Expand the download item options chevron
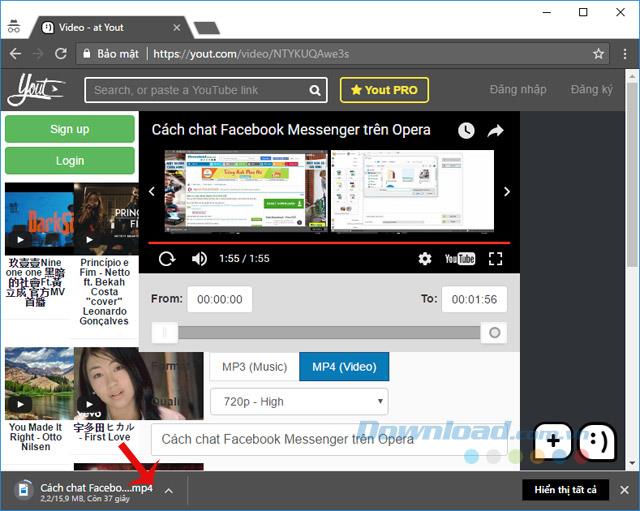This screenshot has width=640, height=511. tap(169, 491)
